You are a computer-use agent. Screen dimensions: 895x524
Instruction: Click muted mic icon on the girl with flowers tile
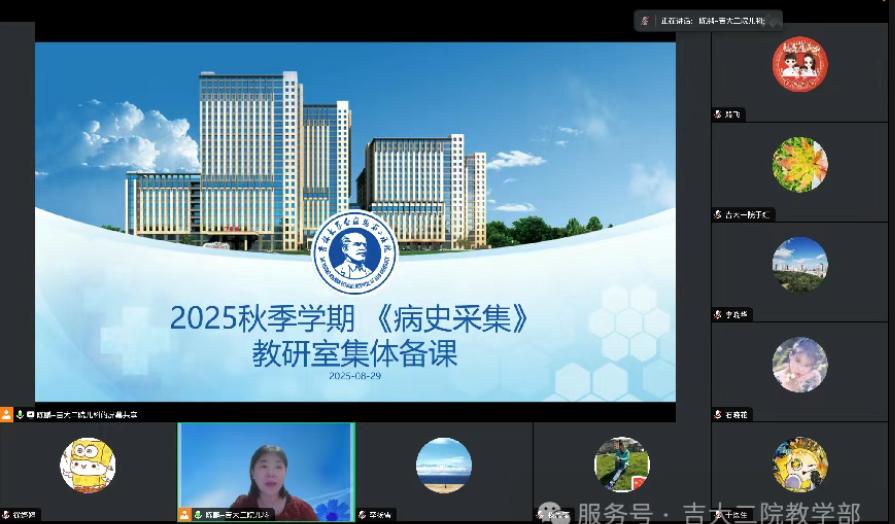point(717,415)
